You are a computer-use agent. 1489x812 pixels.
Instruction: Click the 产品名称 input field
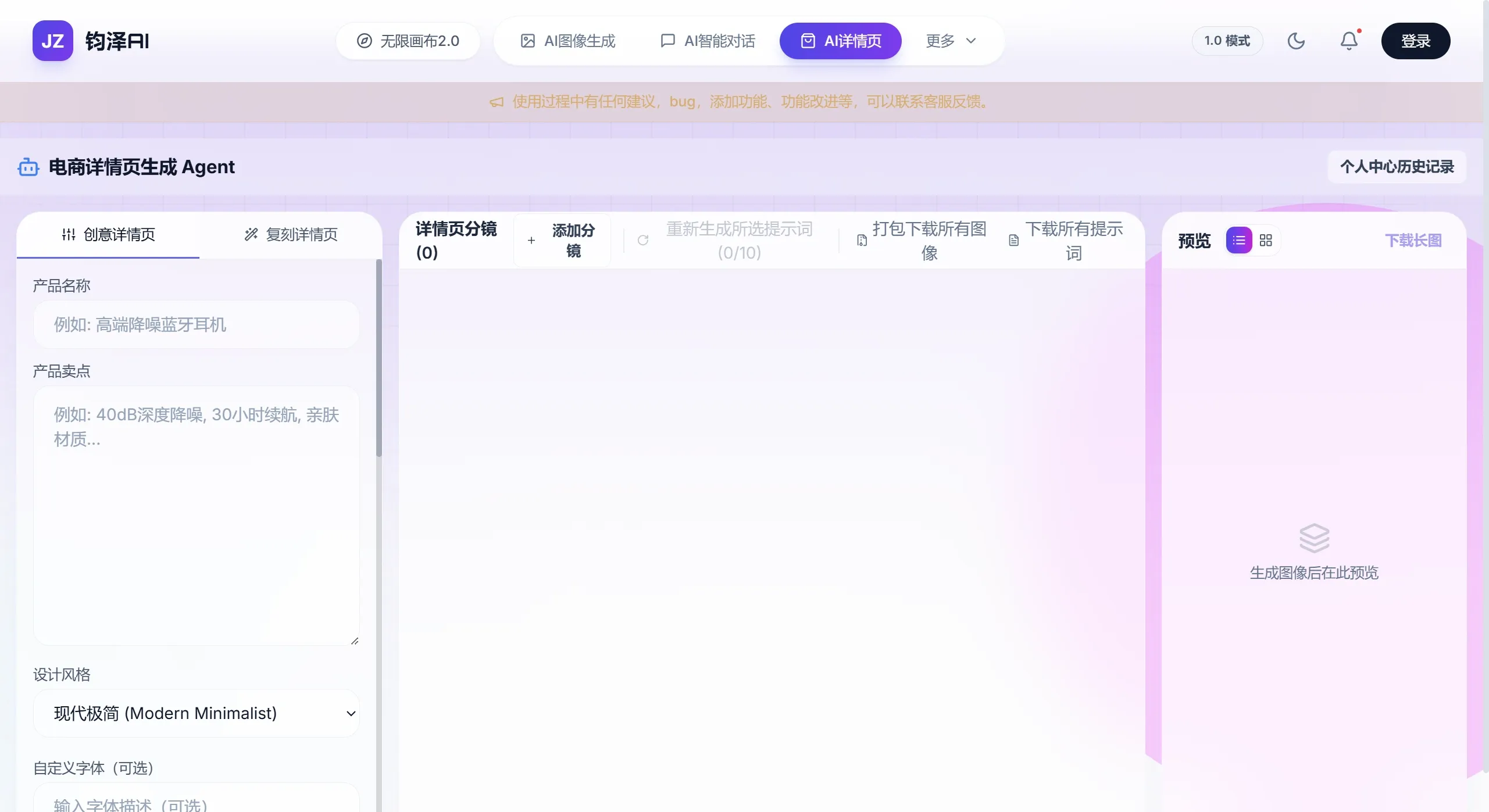coord(196,324)
